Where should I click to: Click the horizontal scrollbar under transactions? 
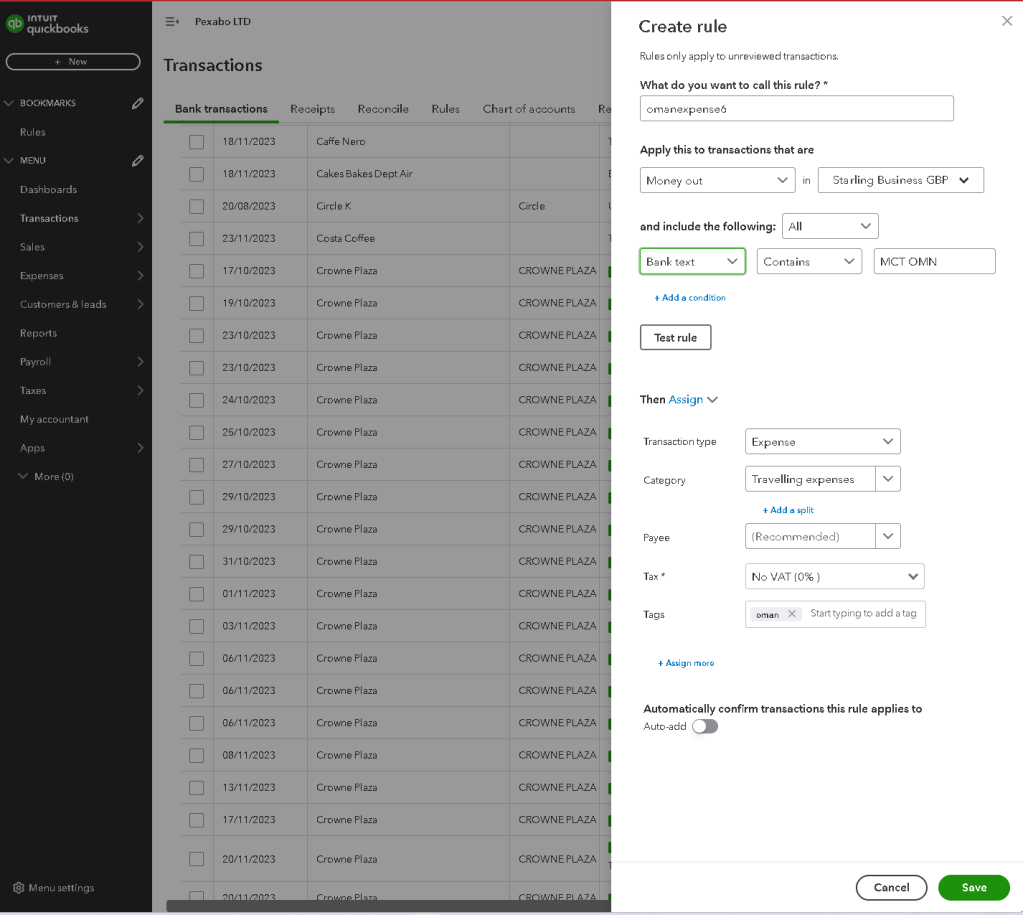click(388, 906)
